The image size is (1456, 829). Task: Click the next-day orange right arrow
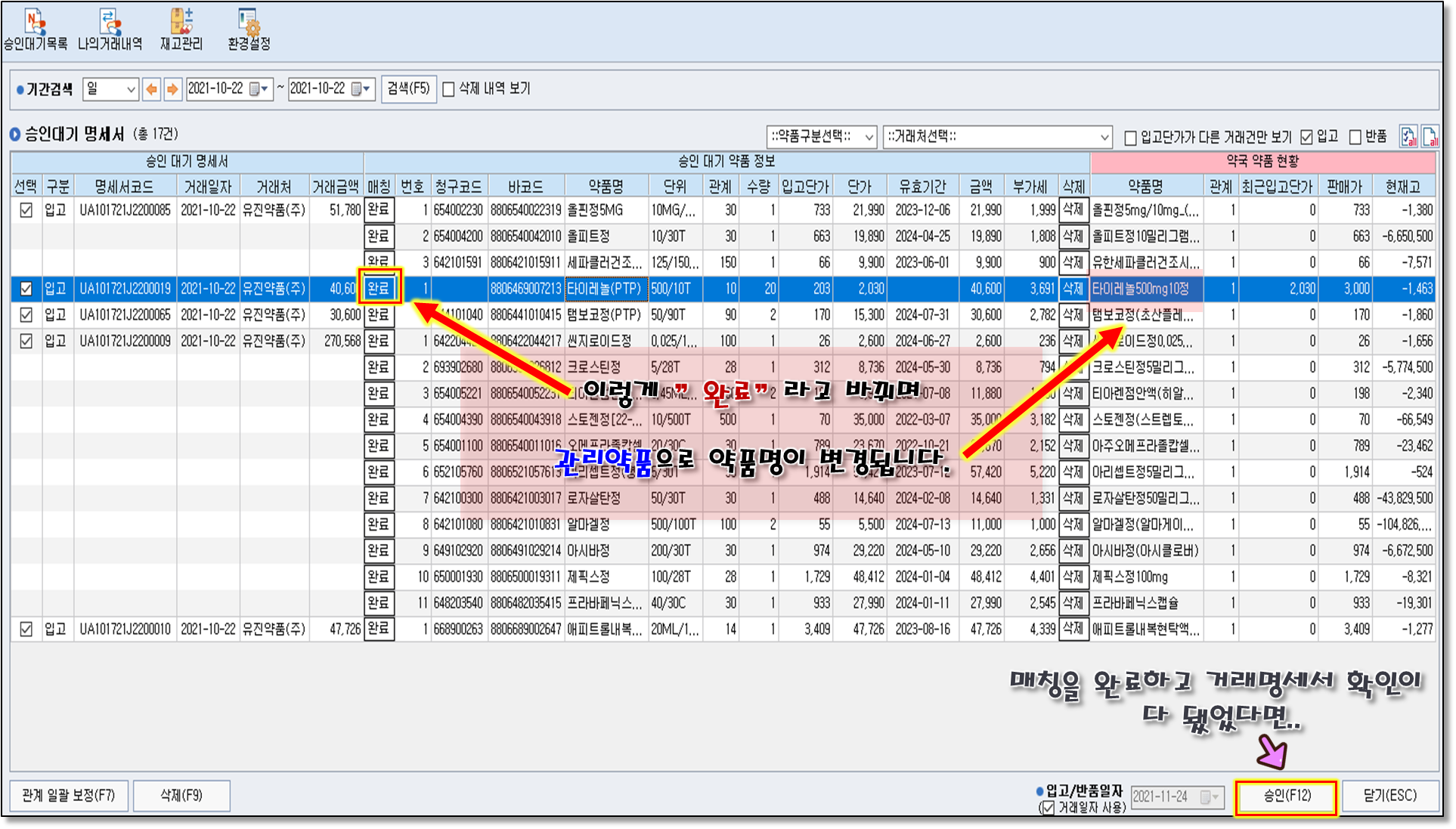[x=173, y=89]
